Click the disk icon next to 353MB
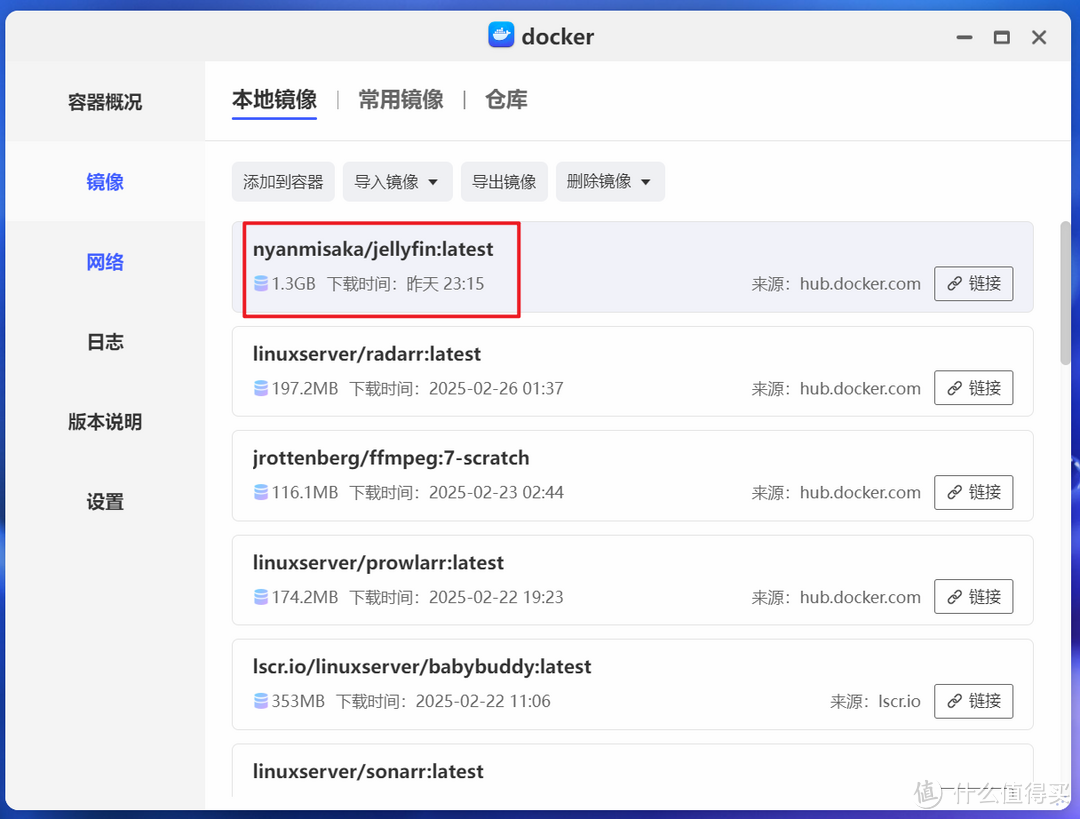 point(260,701)
